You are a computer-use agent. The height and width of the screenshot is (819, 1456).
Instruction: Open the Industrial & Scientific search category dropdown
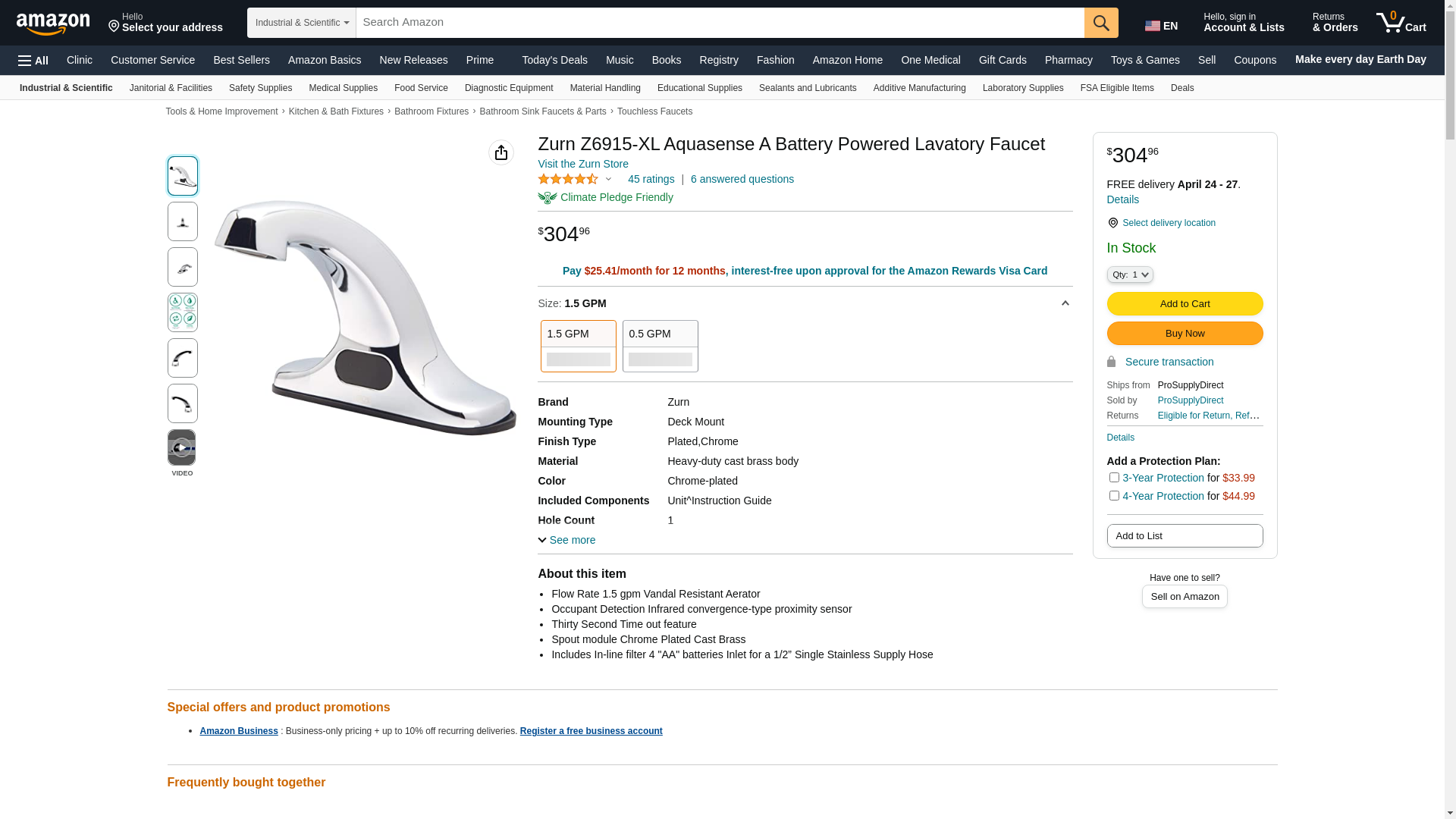coord(302,23)
